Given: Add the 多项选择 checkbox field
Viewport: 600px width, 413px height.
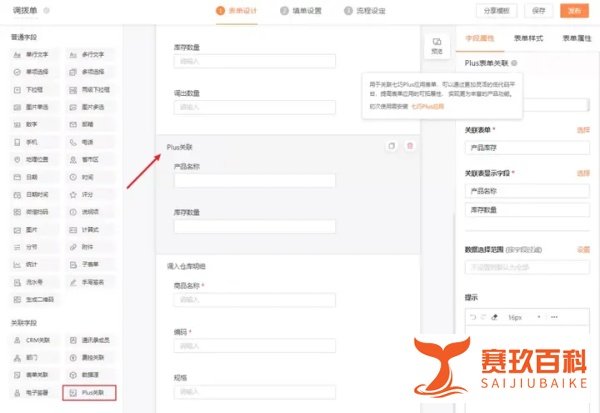Looking at the screenshot, I should coord(90,72).
